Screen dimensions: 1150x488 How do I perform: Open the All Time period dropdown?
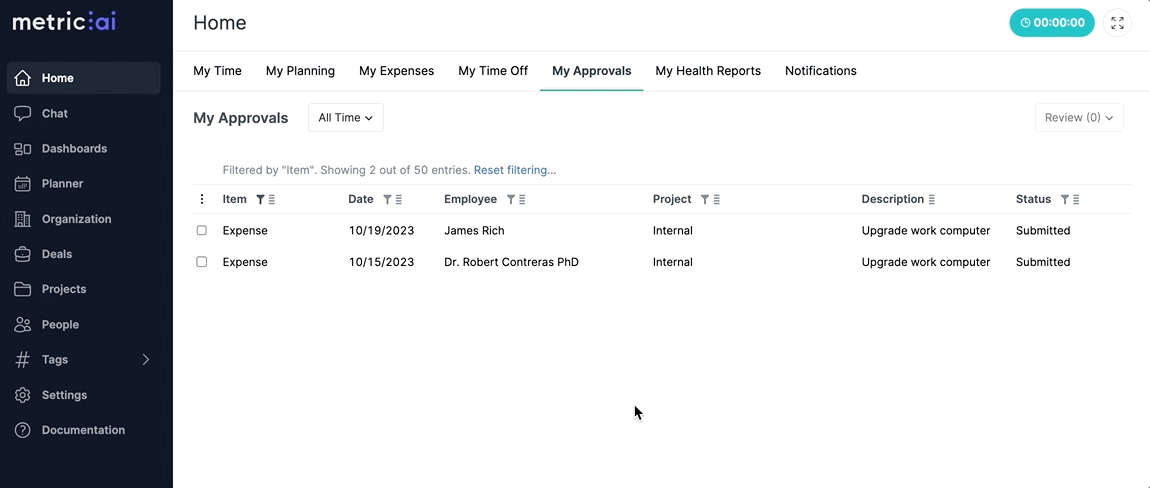[x=345, y=117]
